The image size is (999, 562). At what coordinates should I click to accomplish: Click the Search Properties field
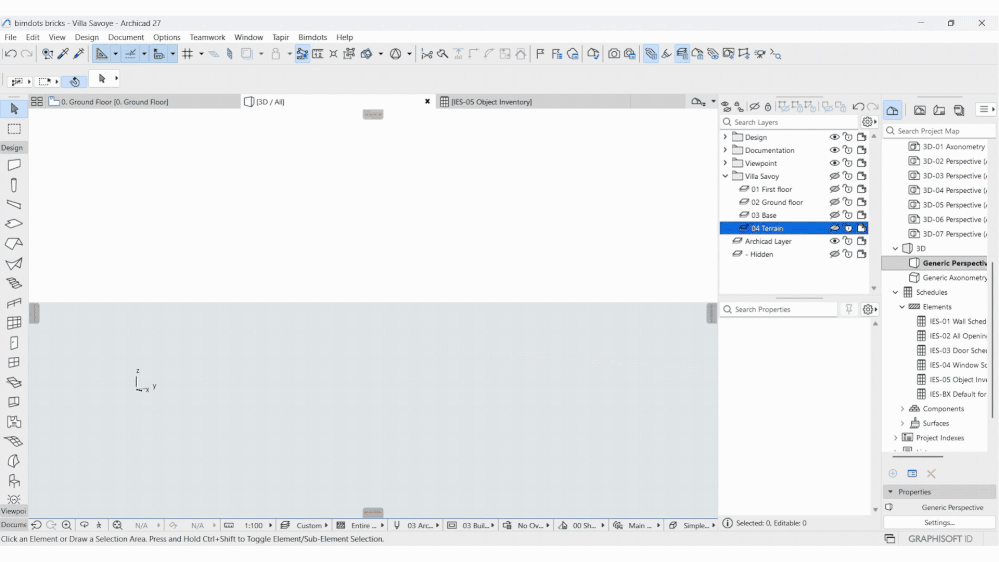[x=779, y=309]
